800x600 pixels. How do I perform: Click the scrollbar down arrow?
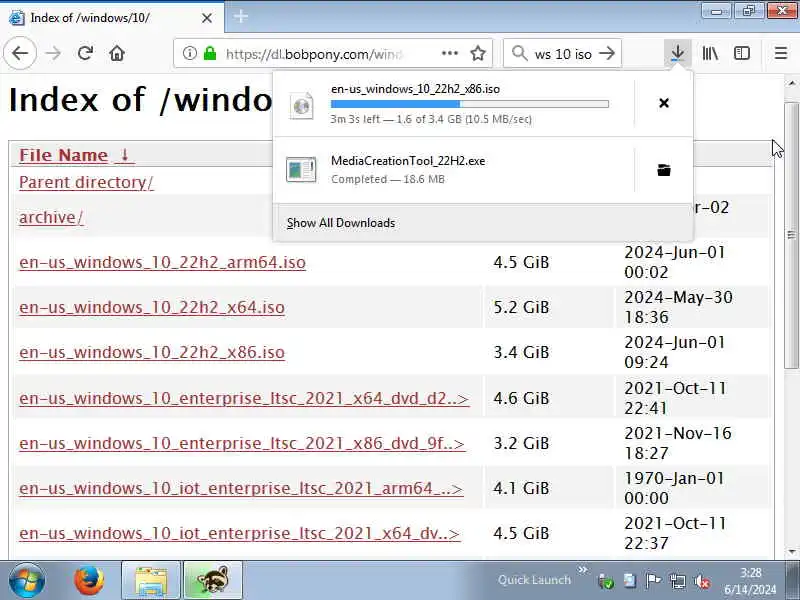coord(791,552)
